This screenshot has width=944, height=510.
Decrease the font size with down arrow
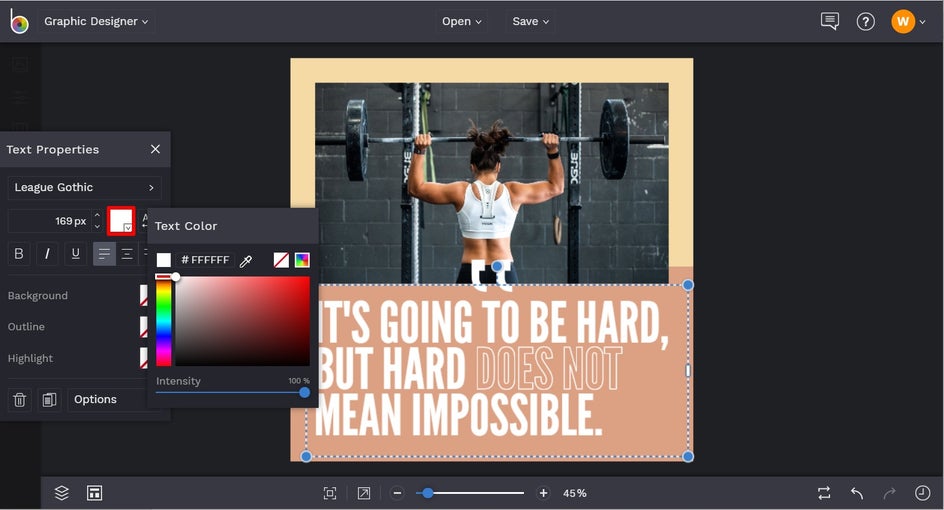[97, 227]
